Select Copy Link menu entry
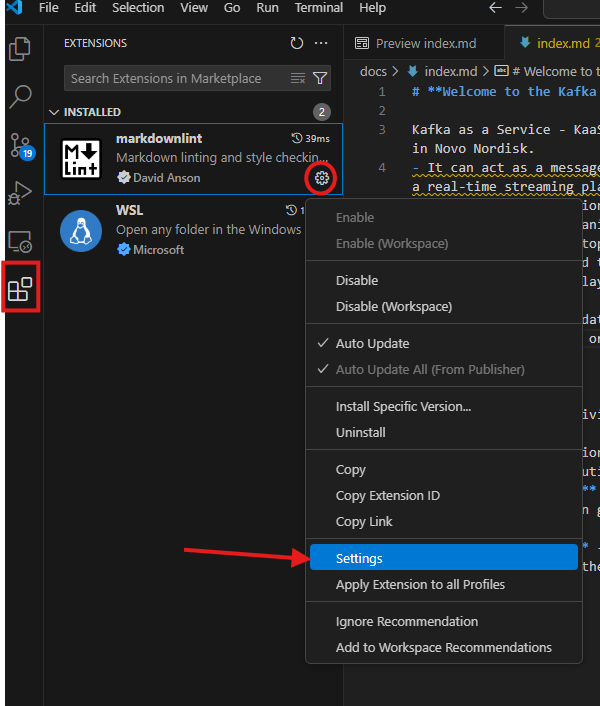Image resolution: width=600 pixels, height=706 pixels. point(444,522)
